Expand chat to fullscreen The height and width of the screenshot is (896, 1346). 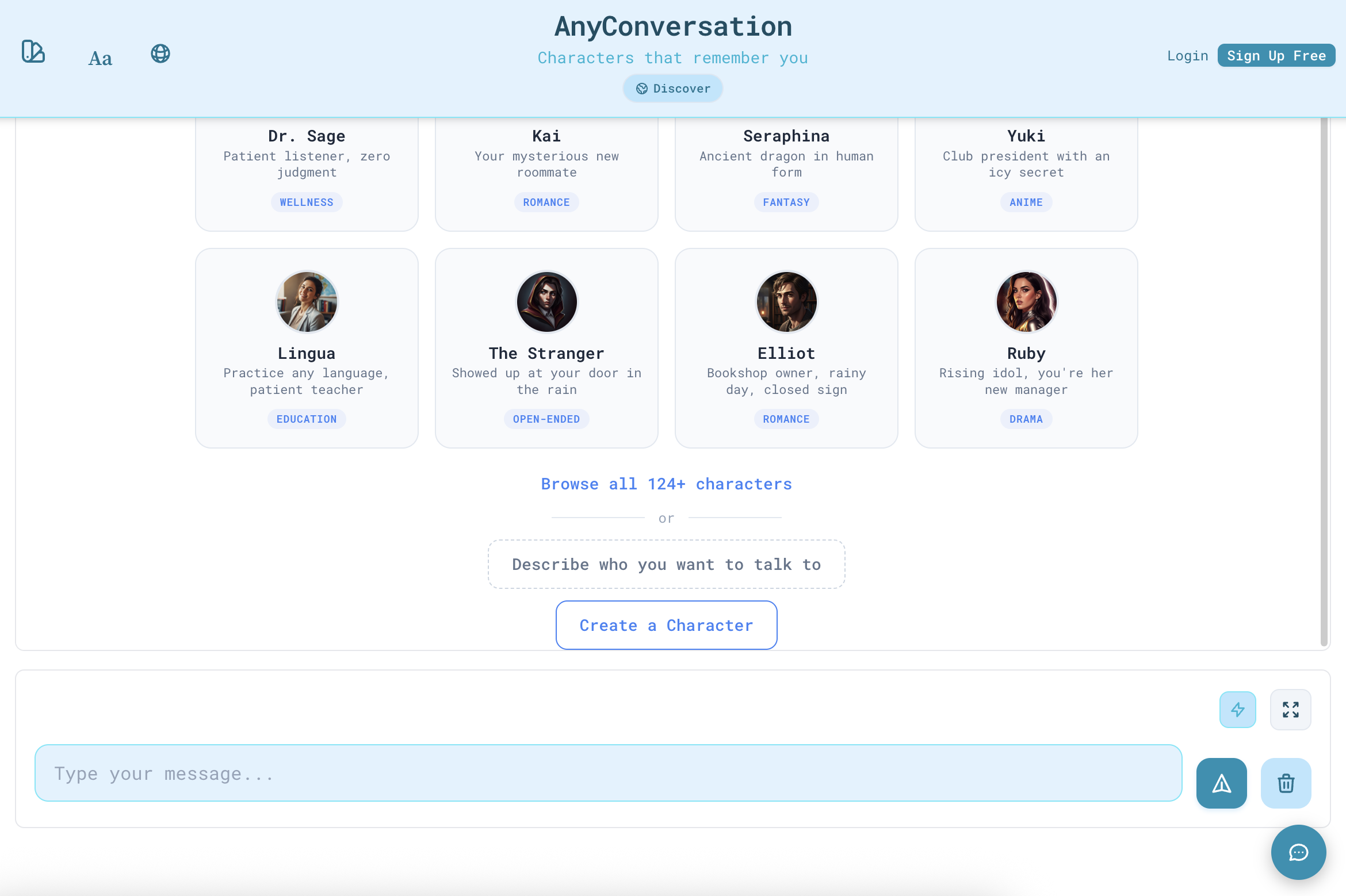1290,709
